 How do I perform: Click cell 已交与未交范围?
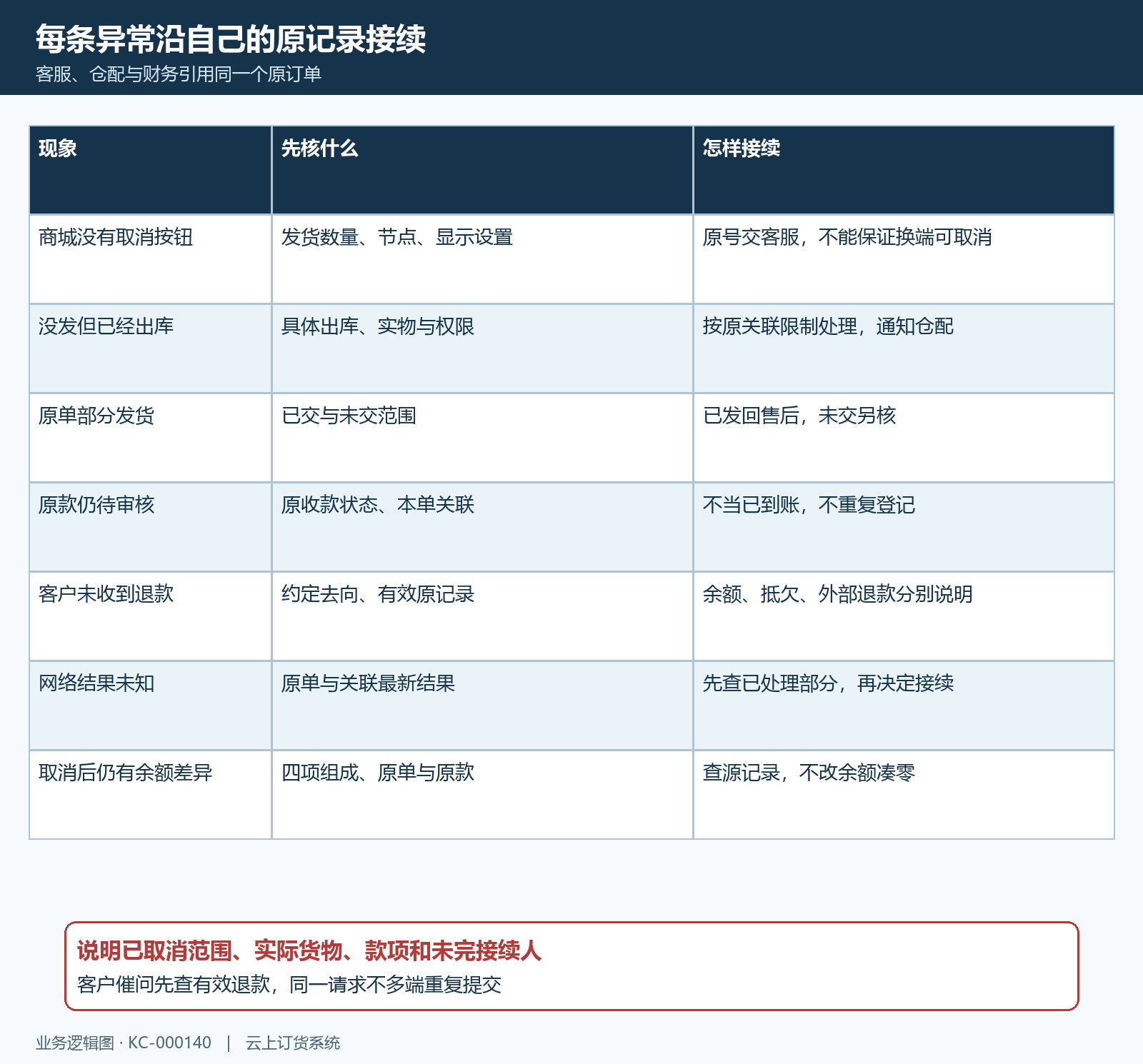click(x=482, y=438)
